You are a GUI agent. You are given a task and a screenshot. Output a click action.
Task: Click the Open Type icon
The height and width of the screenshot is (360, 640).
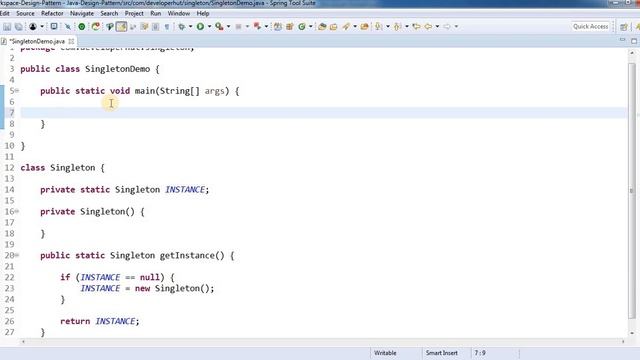coord(322,27)
